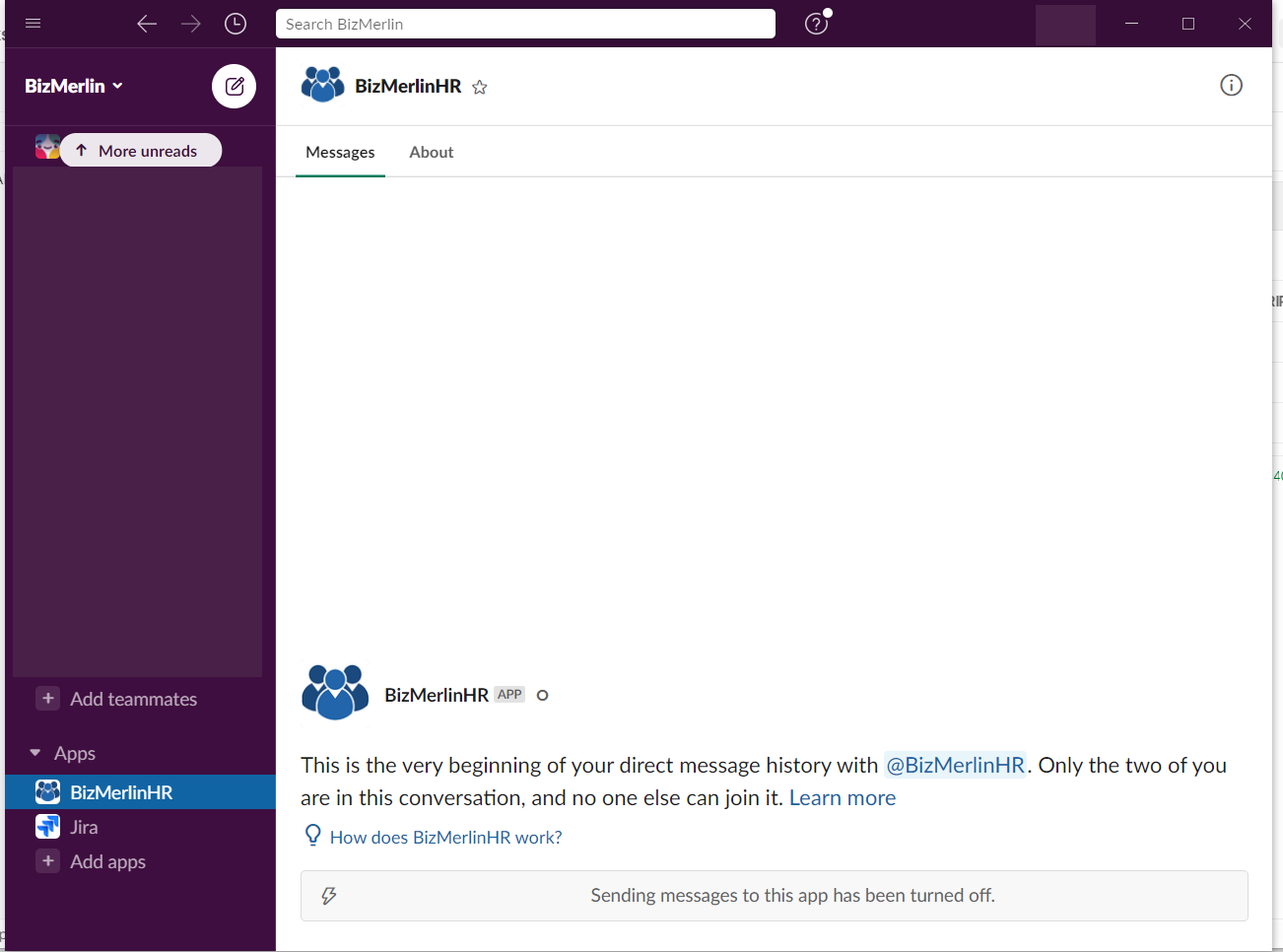Viewport: 1283px width, 952px height.
Task: Click the APP badge next to BizMerlinHR
Action: pyautogui.click(x=509, y=695)
